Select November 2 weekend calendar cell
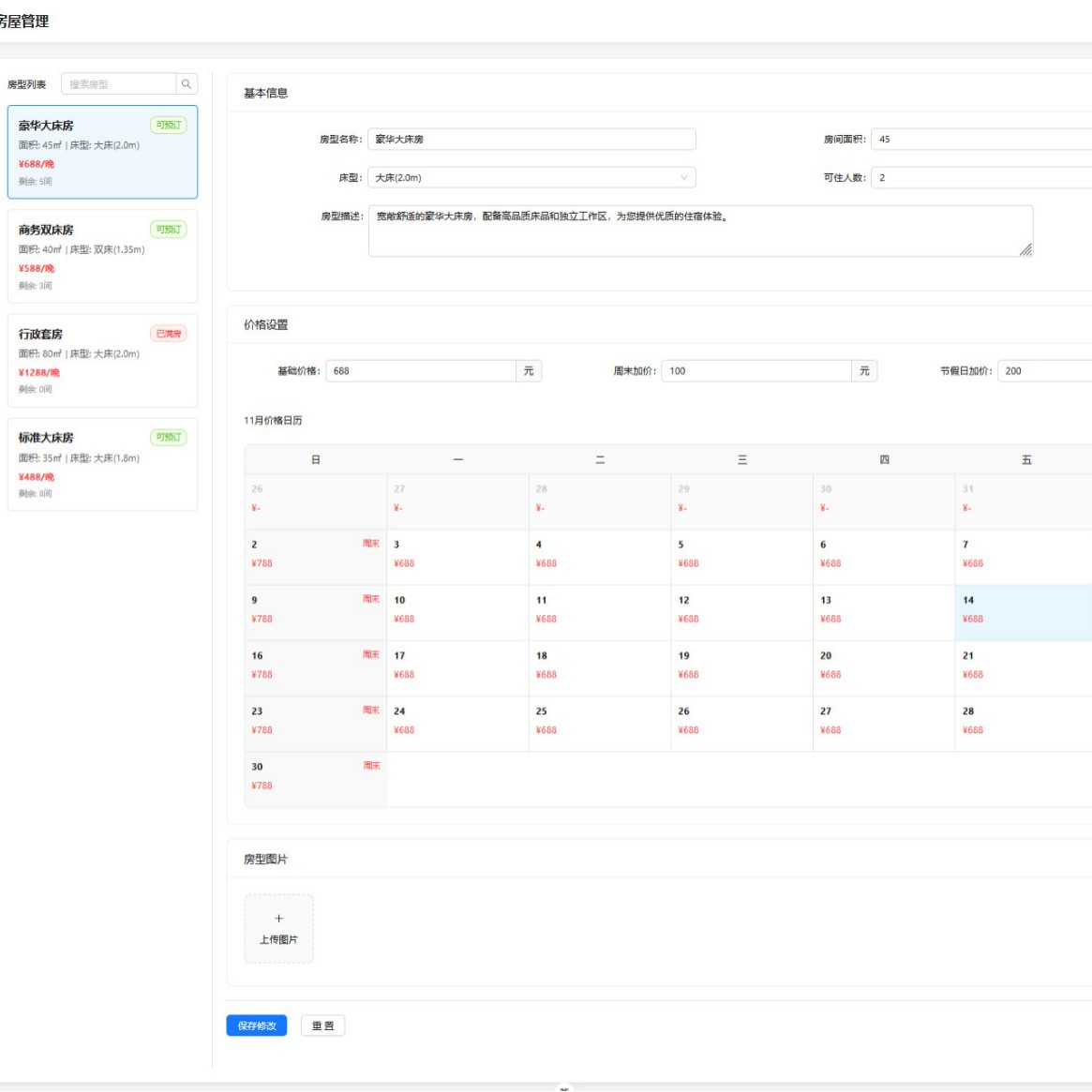The image size is (1092, 1092). 316,558
